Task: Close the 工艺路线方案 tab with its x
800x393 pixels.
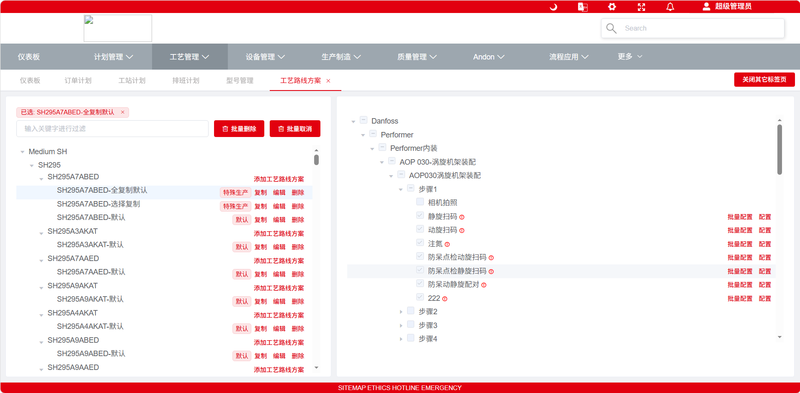Action: point(328,81)
